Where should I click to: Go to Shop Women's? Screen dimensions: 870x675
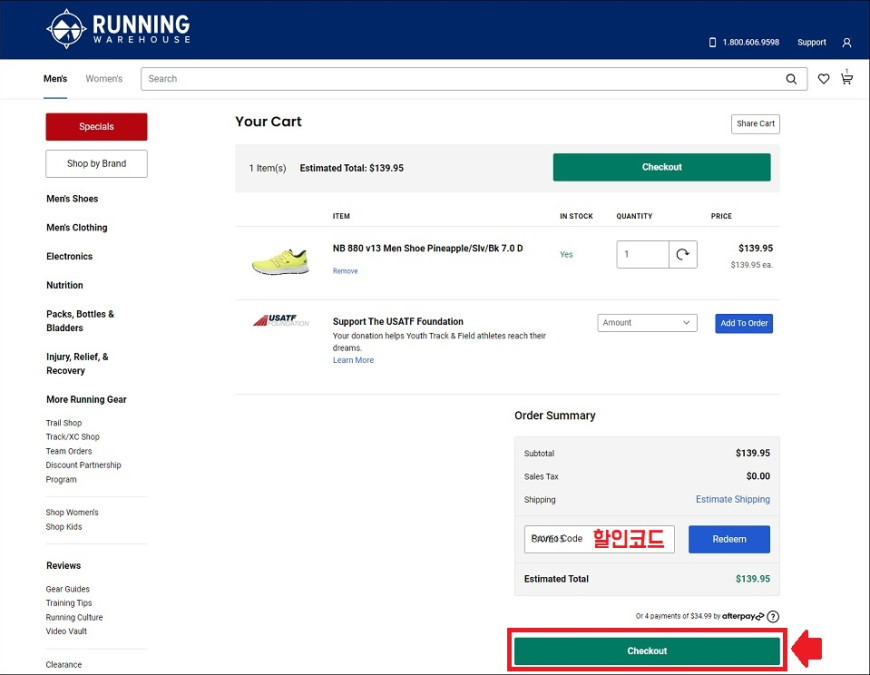[72, 512]
